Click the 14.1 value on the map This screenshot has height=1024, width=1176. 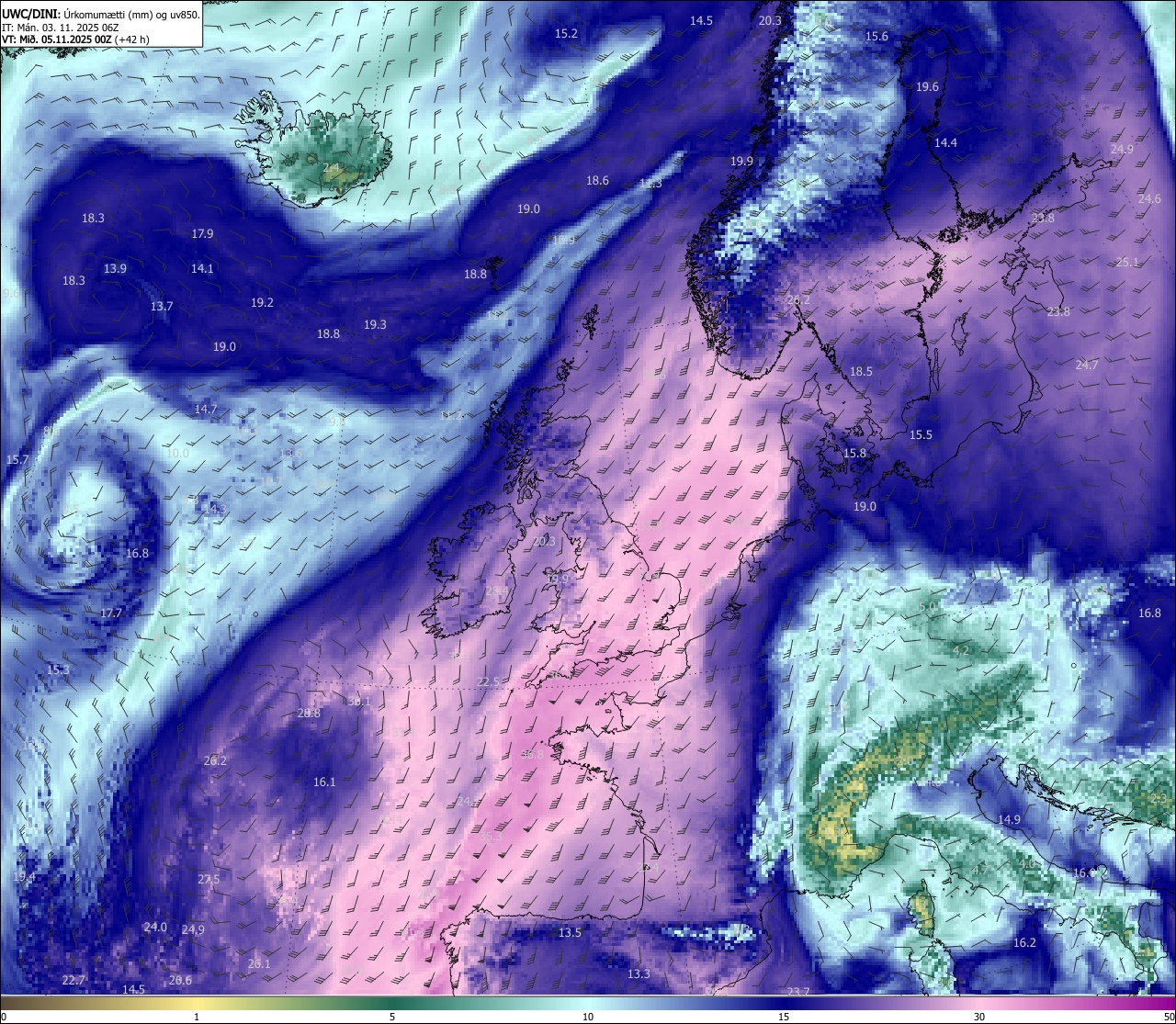click(x=202, y=269)
